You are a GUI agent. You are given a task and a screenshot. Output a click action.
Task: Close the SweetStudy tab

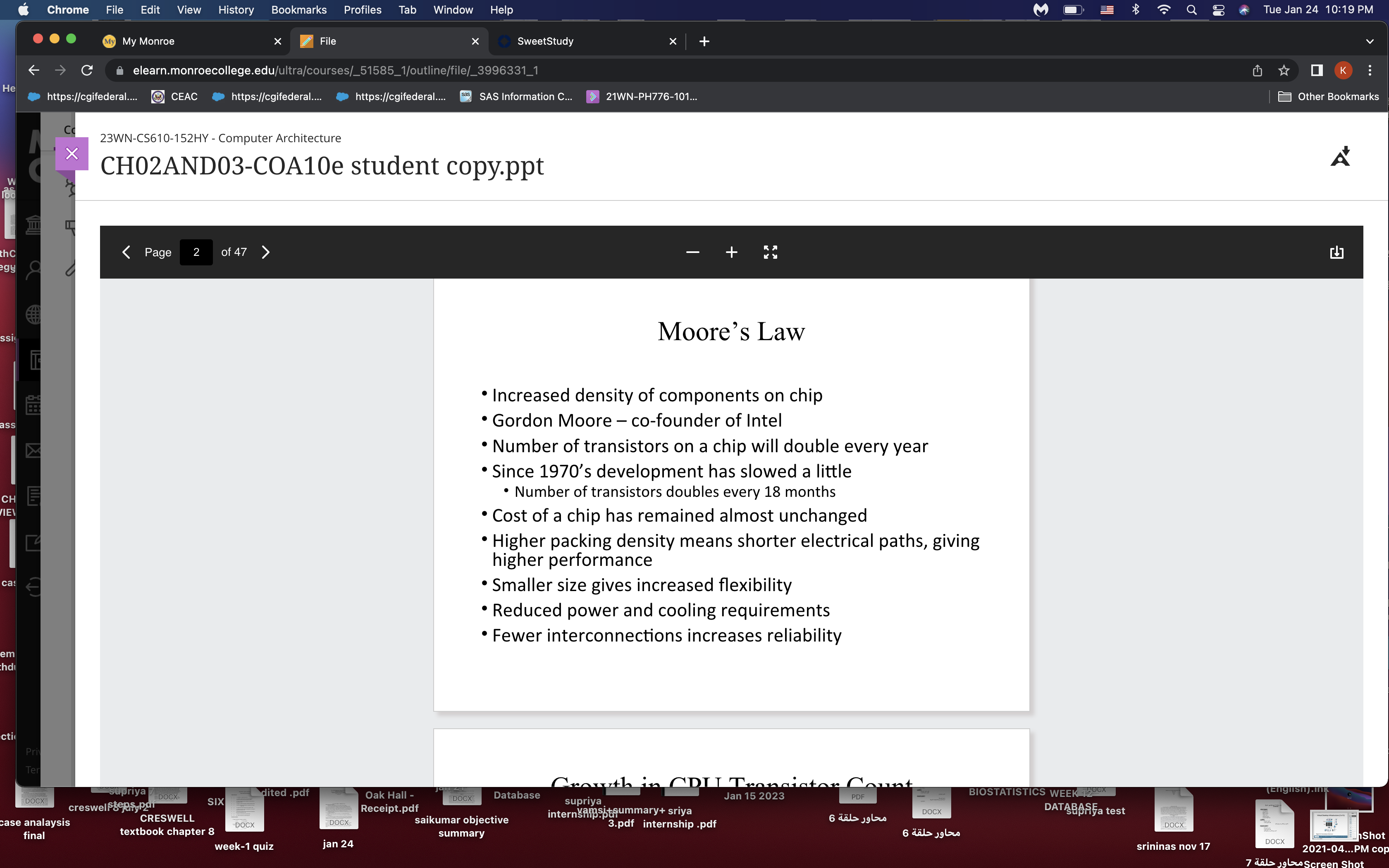[x=673, y=41]
